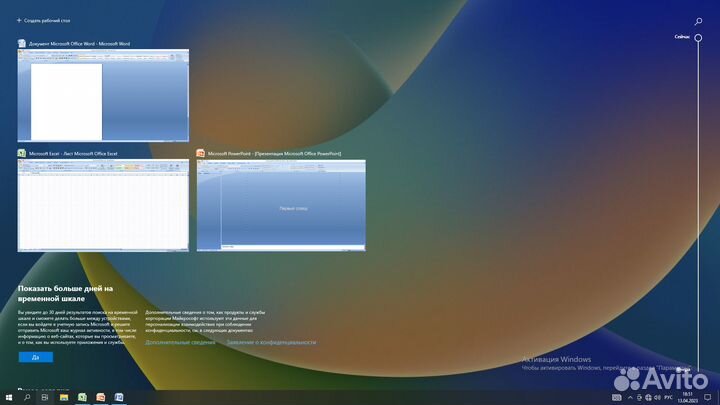Screen dimensions: 720x405
Task: Open the volume speaker tray icon
Action: [657, 398]
